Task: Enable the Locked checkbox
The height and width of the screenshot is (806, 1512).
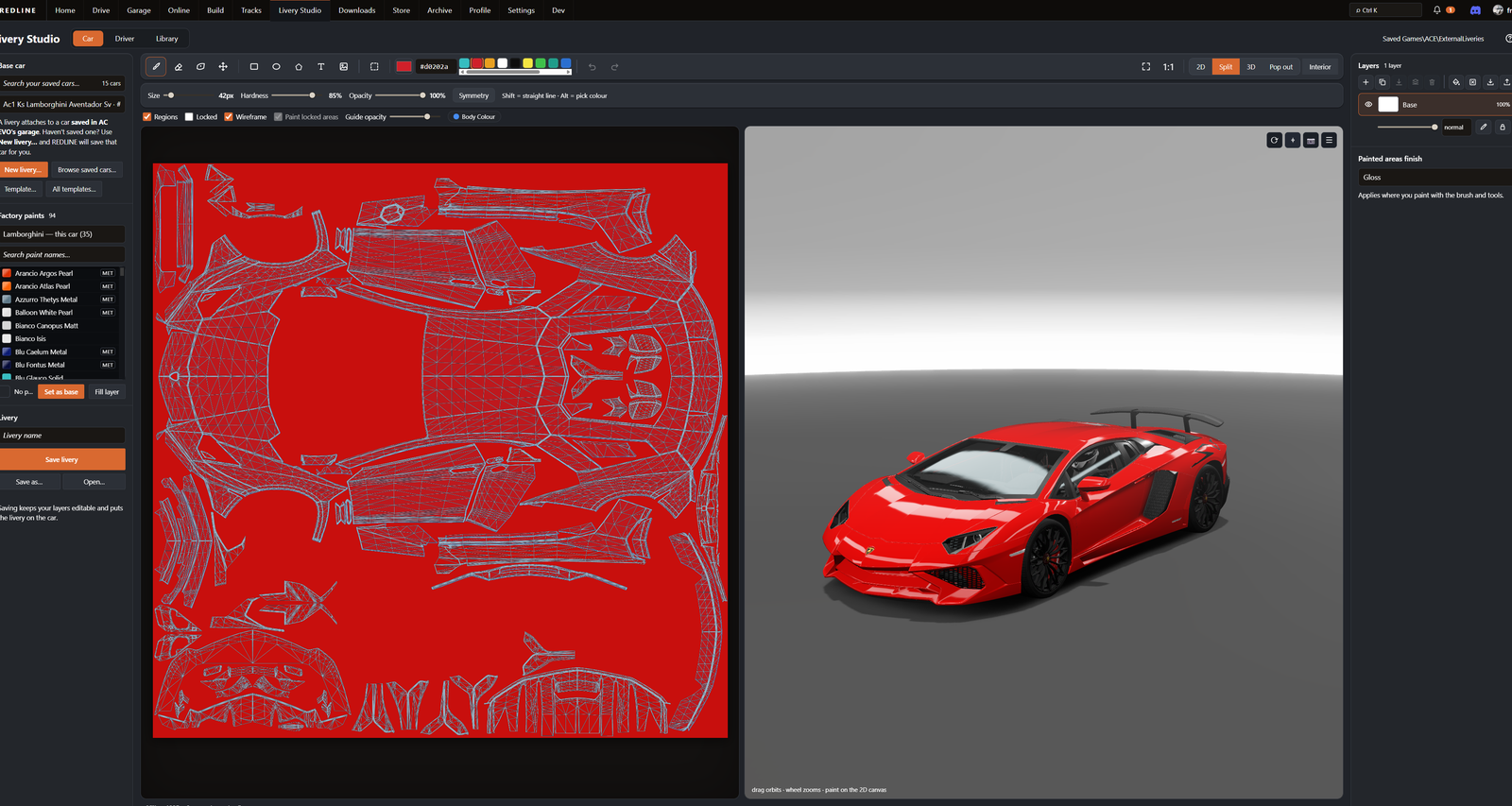Action: click(x=189, y=117)
